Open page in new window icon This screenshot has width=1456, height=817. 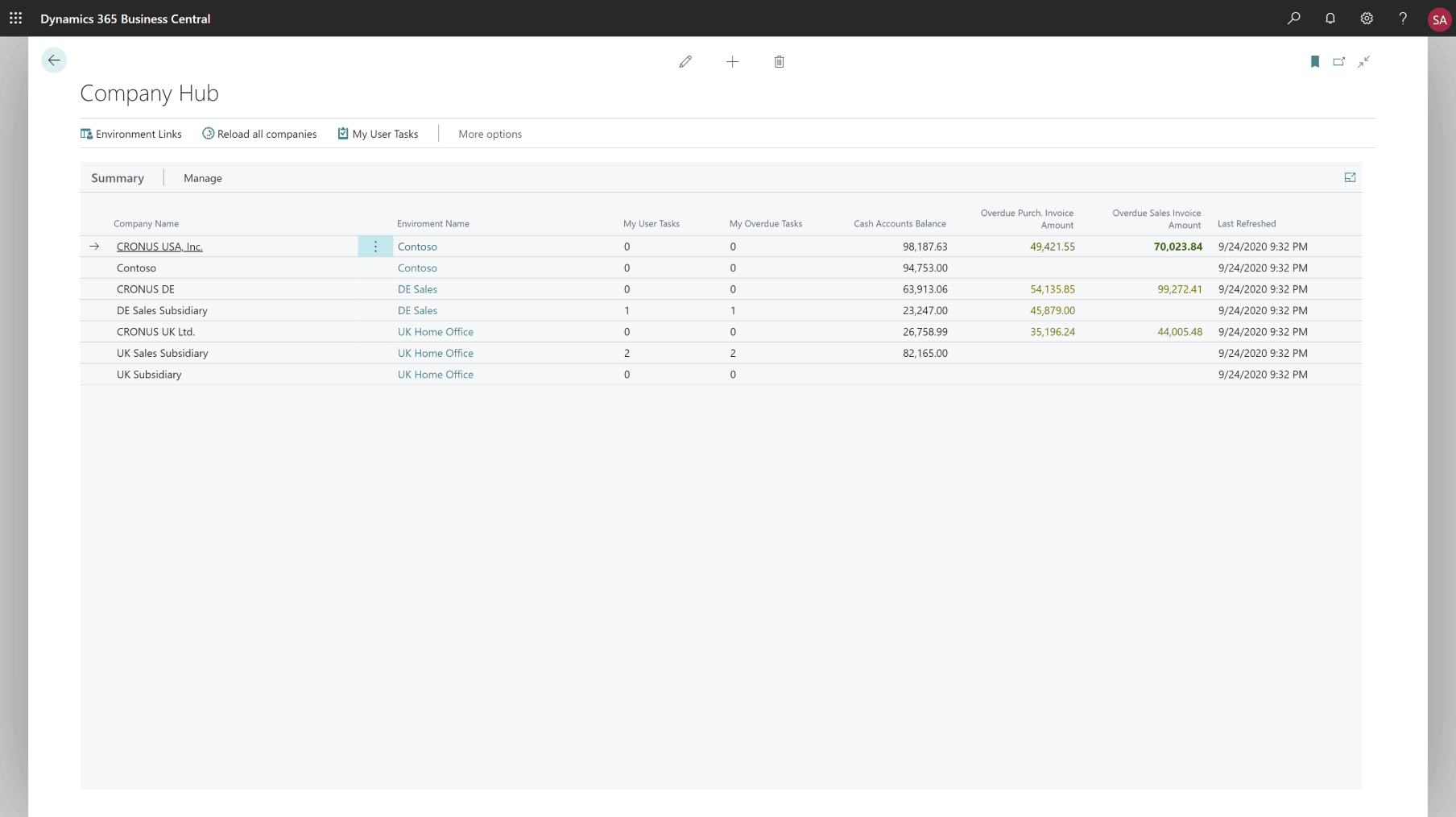[1338, 61]
